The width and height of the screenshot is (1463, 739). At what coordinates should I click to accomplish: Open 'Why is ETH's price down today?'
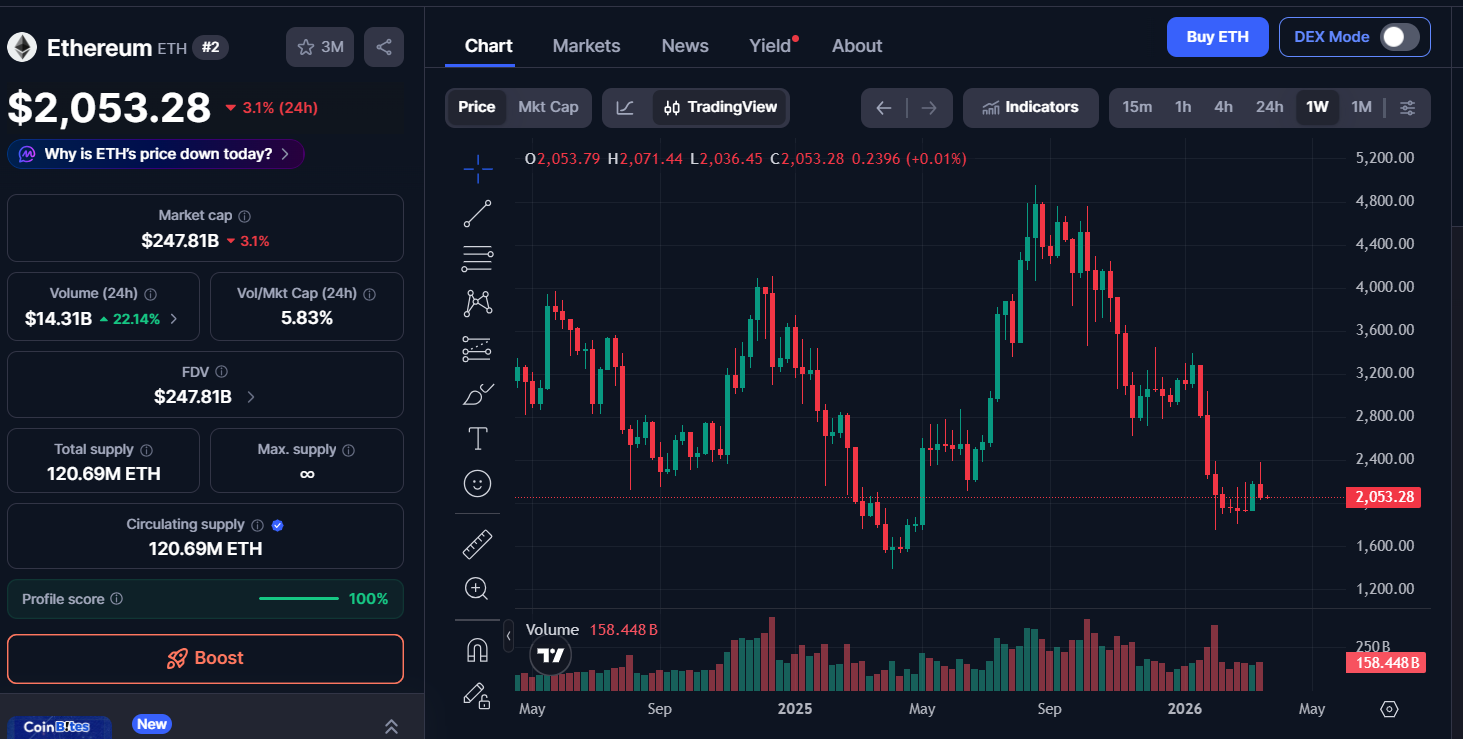[156, 154]
